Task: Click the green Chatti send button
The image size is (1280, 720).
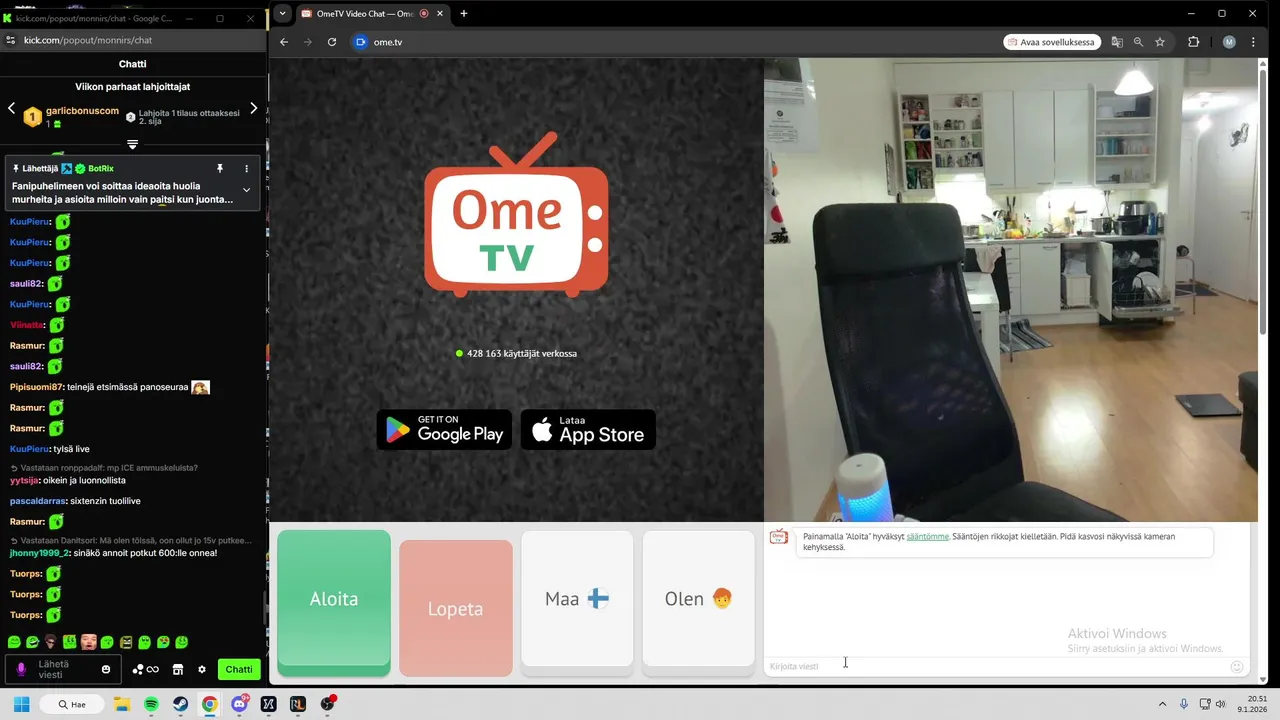Action: (x=239, y=669)
